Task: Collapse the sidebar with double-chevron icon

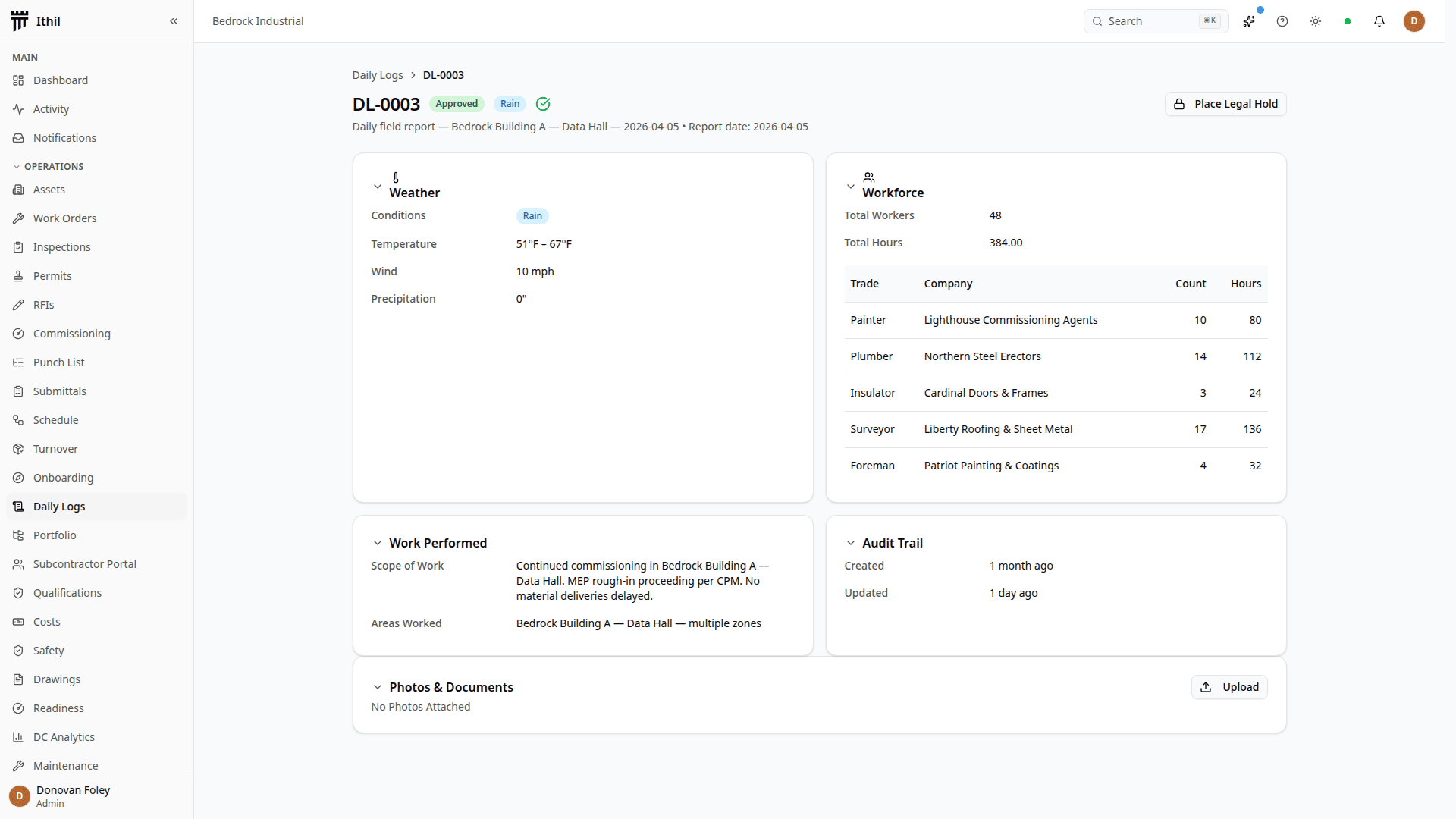Action: point(174,21)
